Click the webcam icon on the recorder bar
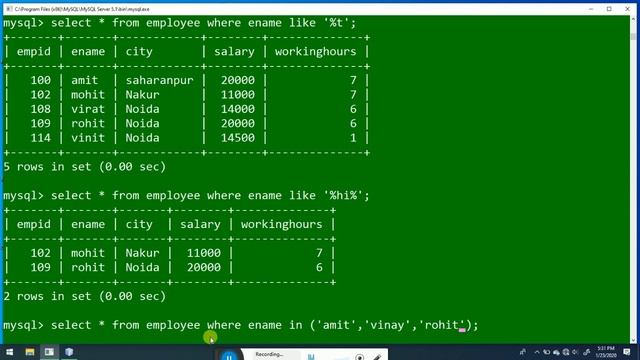Image resolution: width=640 pixels, height=360 pixels. [360, 357]
